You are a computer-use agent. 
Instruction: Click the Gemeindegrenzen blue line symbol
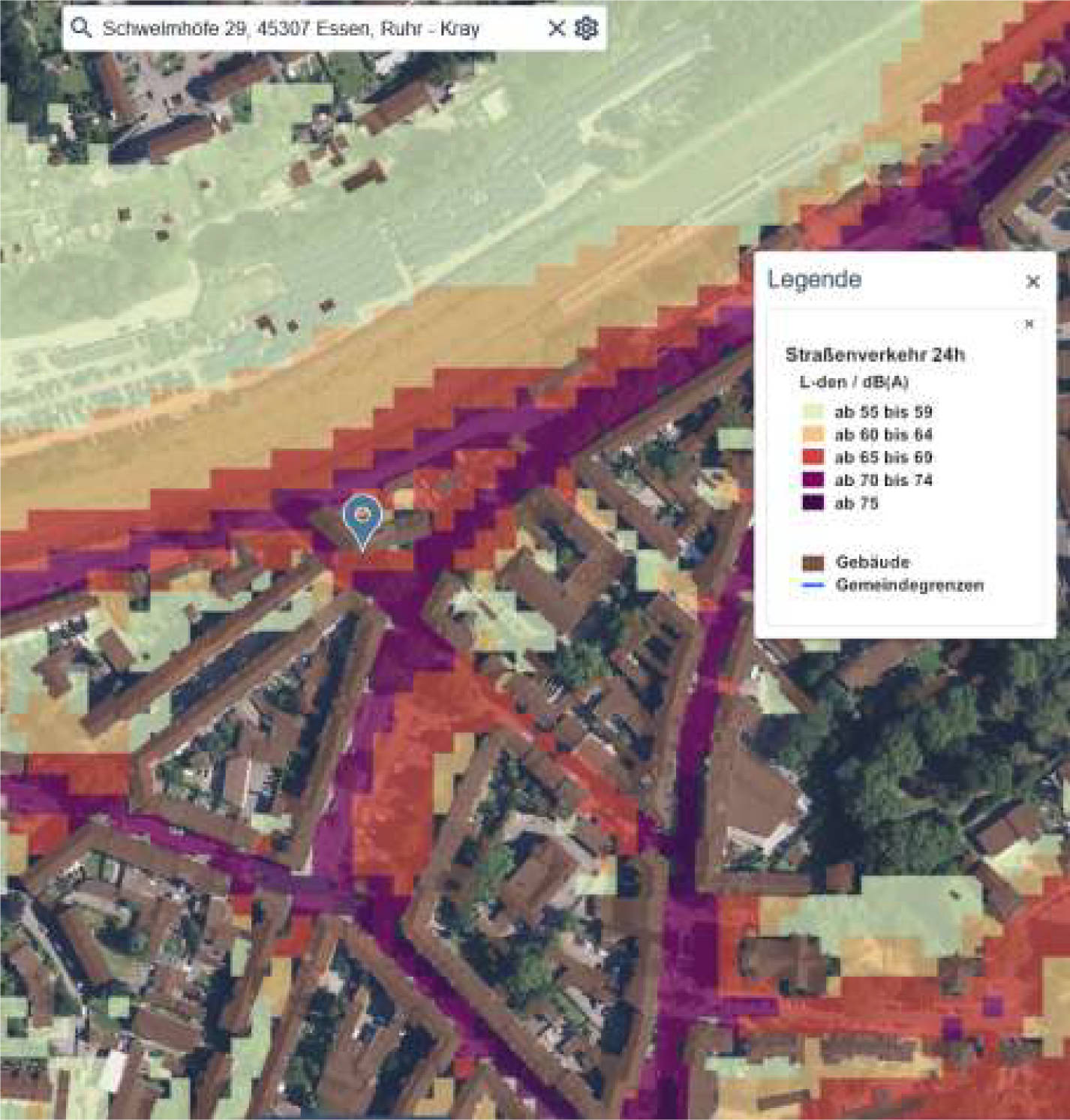pyautogui.click(x=813, y=585)
